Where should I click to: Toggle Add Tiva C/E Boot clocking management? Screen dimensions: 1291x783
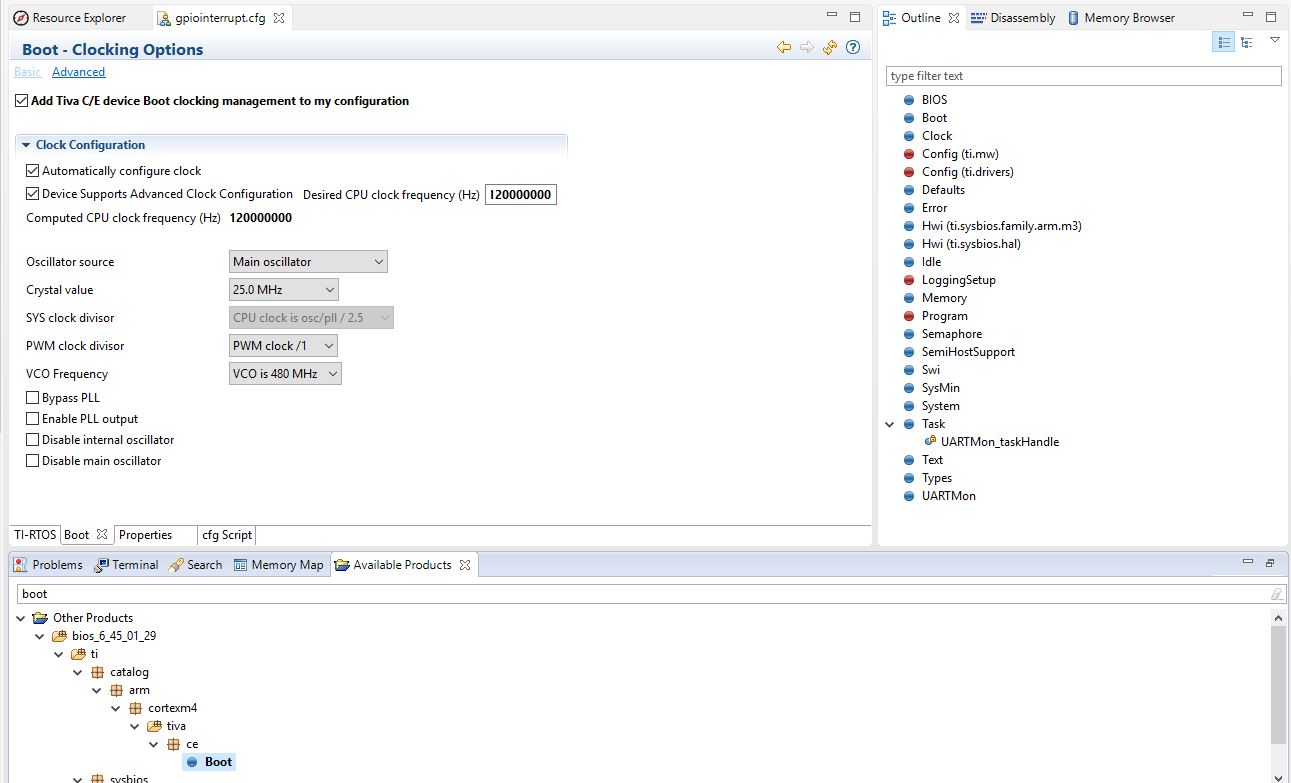(22, 101)
